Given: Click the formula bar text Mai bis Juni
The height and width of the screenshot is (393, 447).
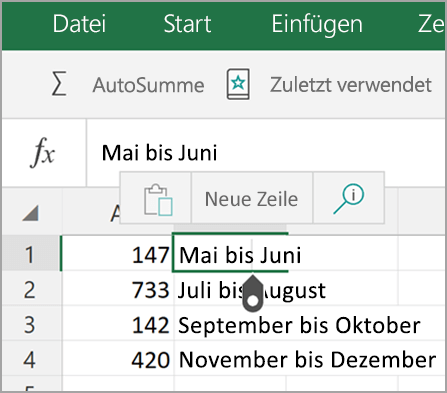Looking at the screenshot, I should tap(159, 153).
